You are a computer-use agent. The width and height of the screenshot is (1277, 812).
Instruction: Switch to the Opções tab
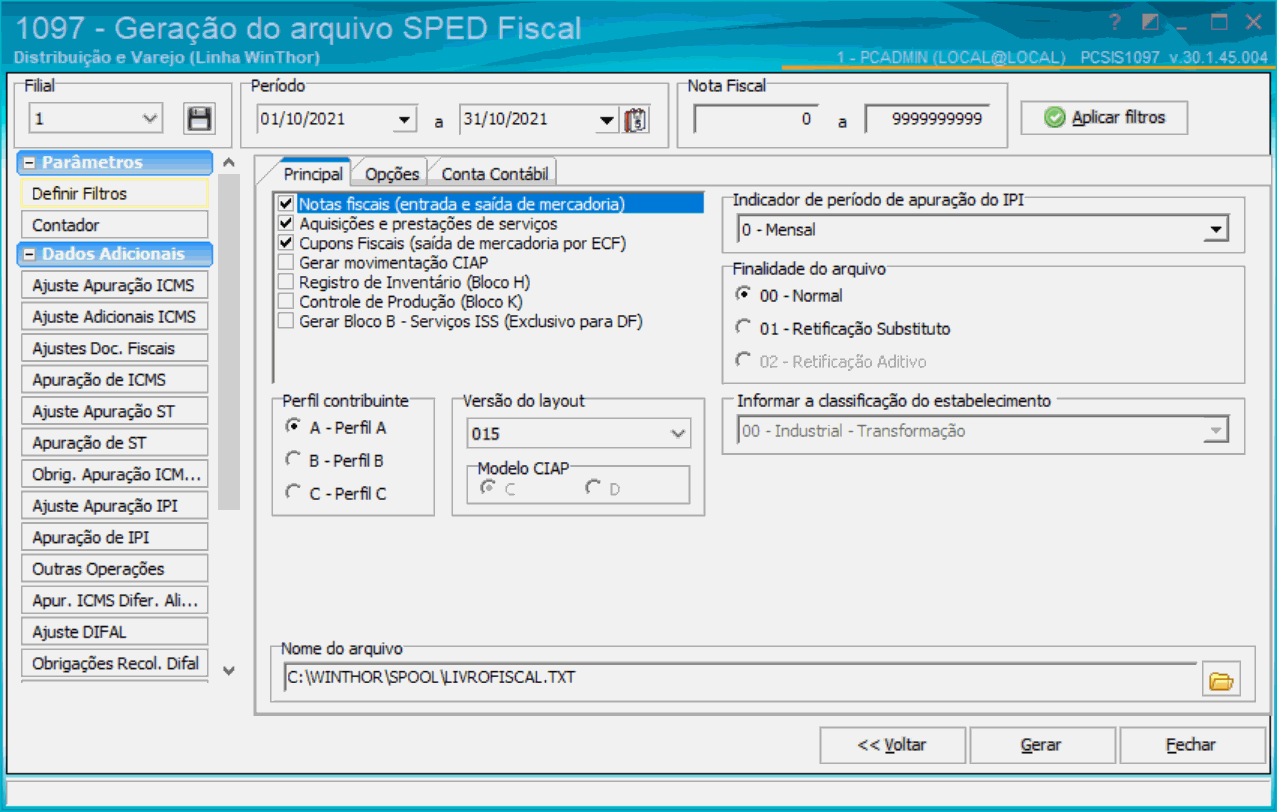(392, 174)
